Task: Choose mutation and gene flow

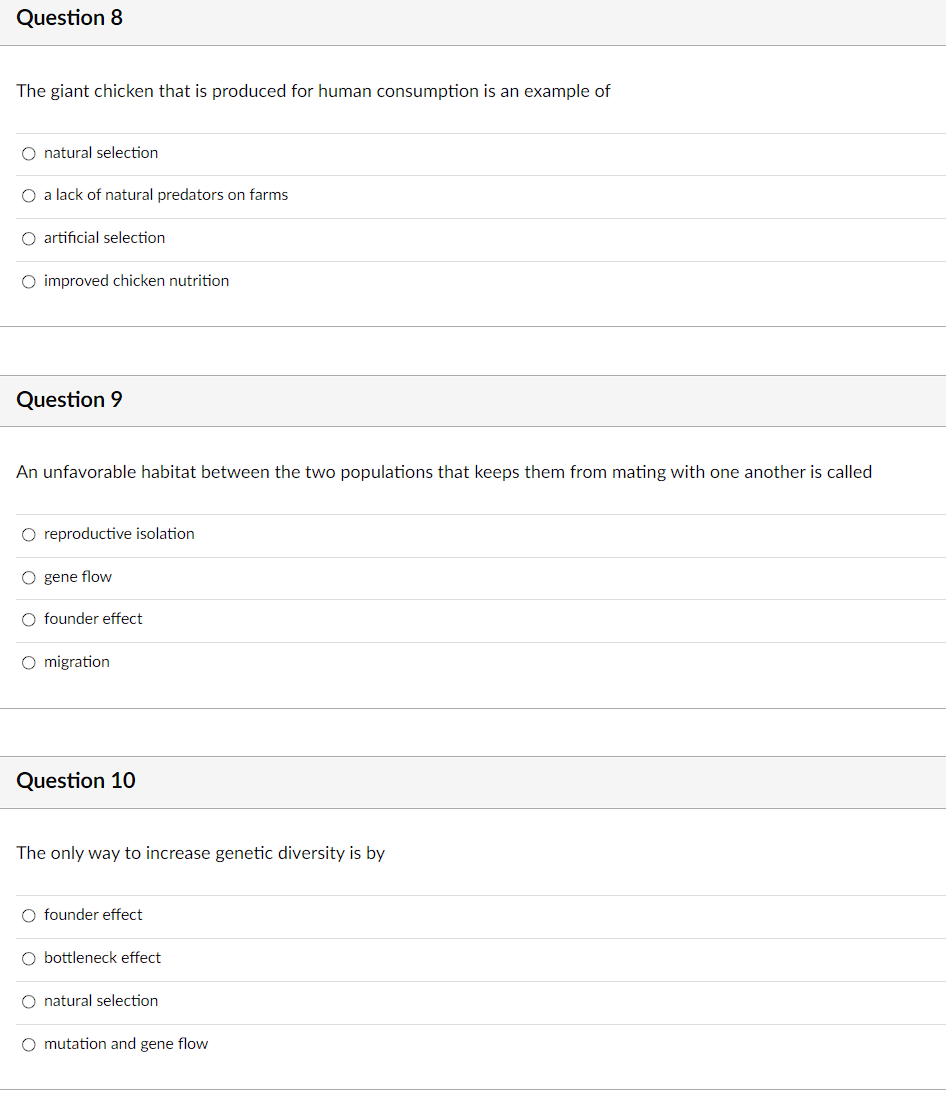Action: pyautogui.click(x=28, y=1044)
